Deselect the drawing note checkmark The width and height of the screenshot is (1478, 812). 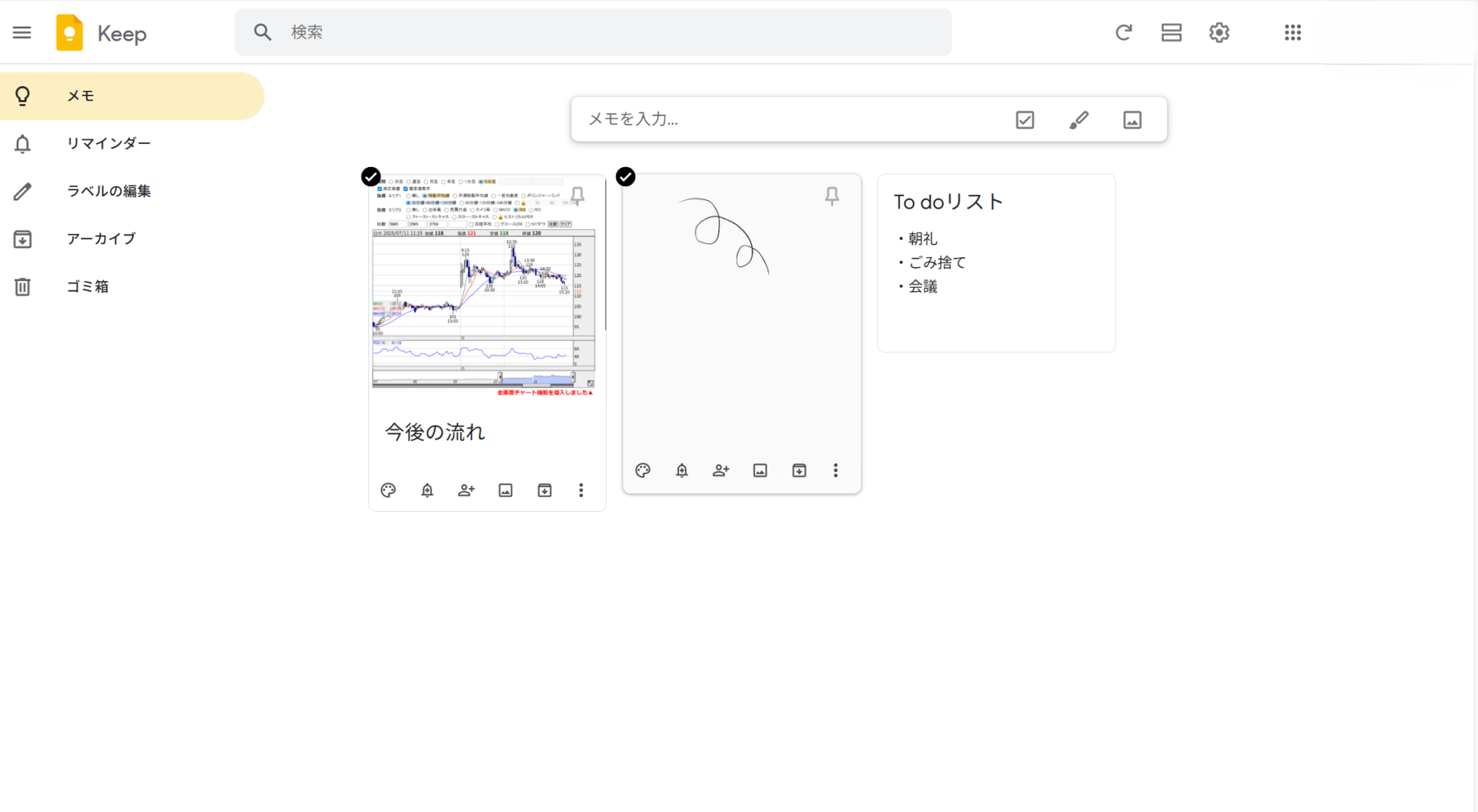[626, 176]
